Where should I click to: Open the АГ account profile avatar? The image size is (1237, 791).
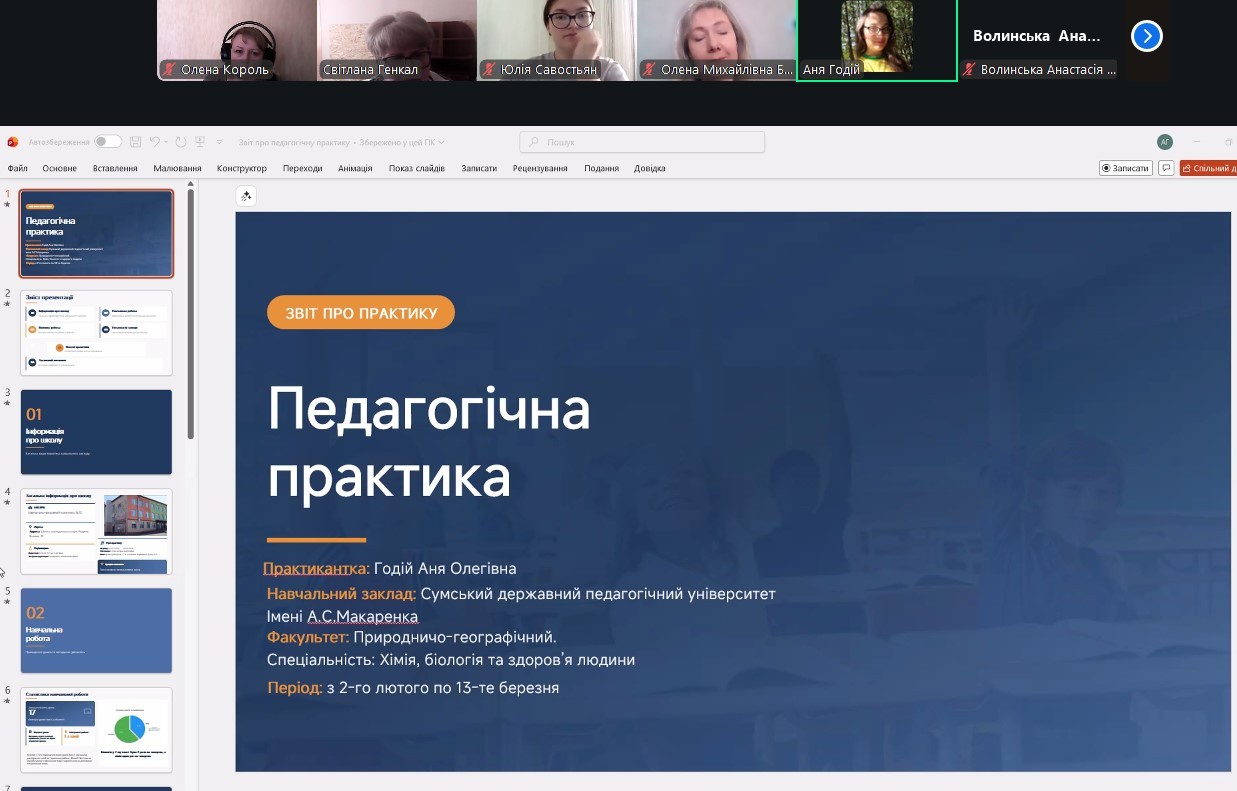point(1165,142)
